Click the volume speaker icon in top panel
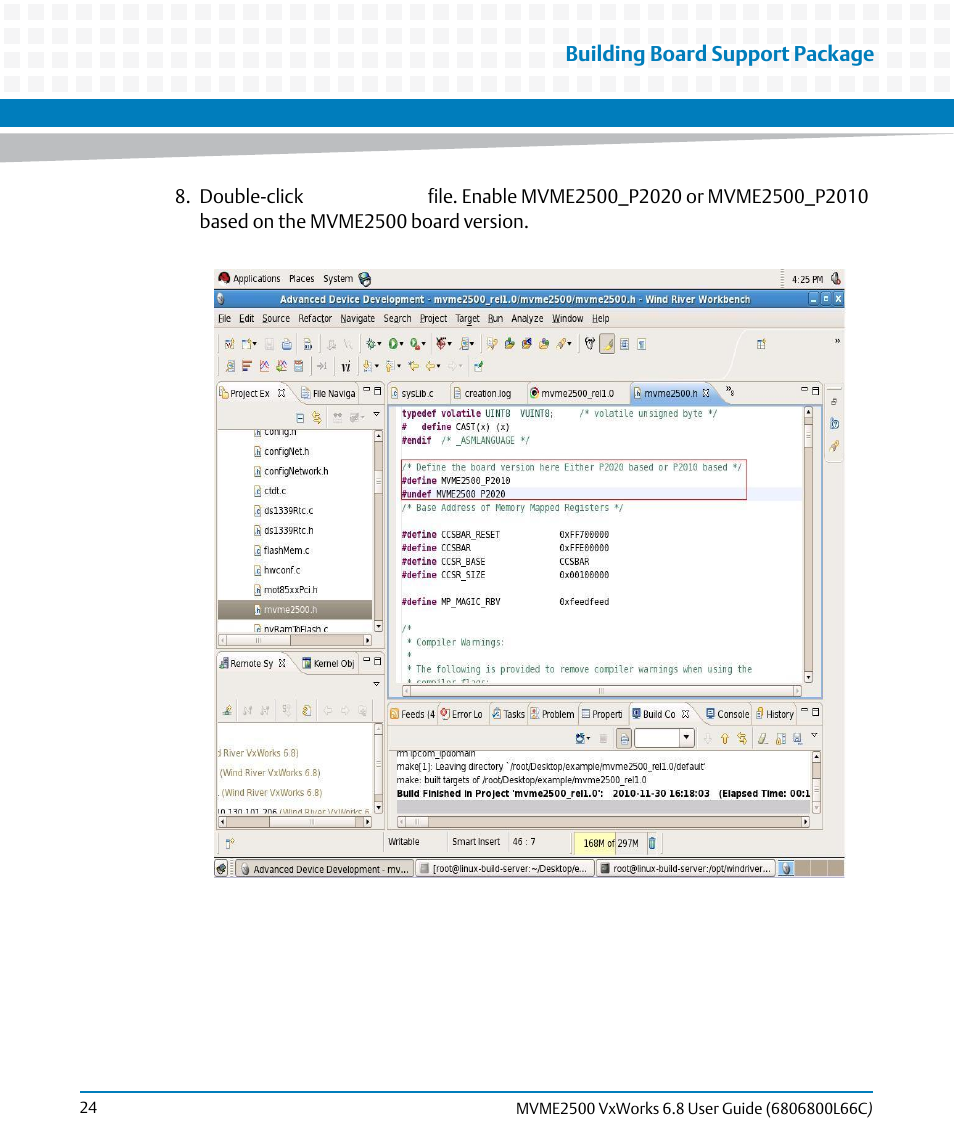954x1145 pixels. (836, 278)
